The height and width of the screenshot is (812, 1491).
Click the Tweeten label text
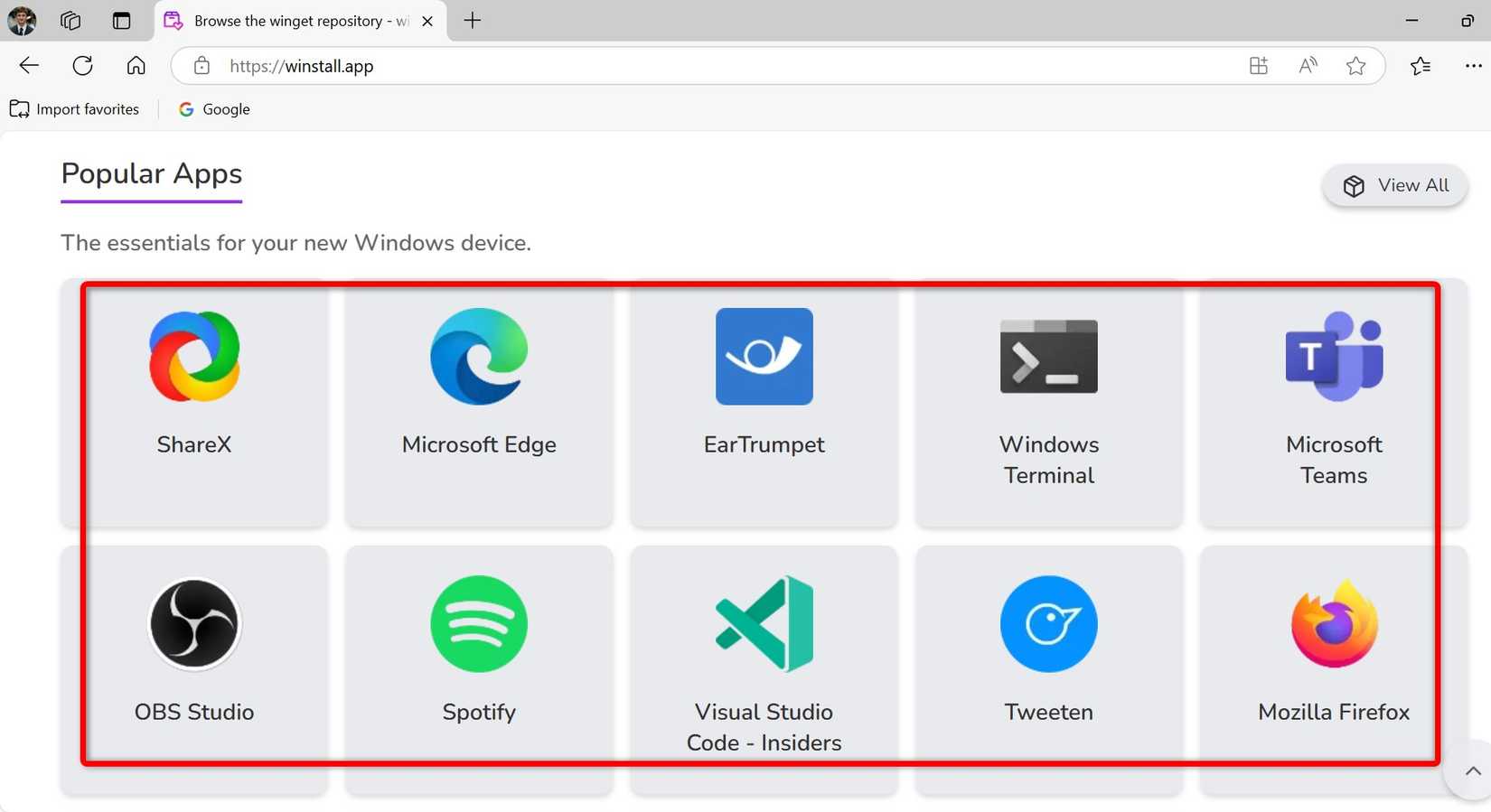(x=1049, y=712)
